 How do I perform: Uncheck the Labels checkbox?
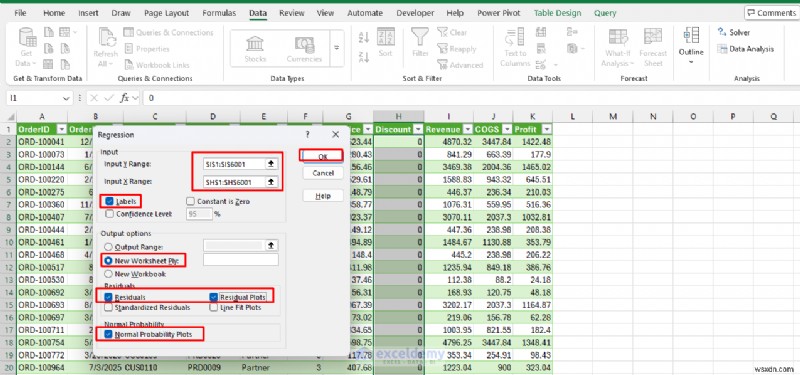click(109, 202)
